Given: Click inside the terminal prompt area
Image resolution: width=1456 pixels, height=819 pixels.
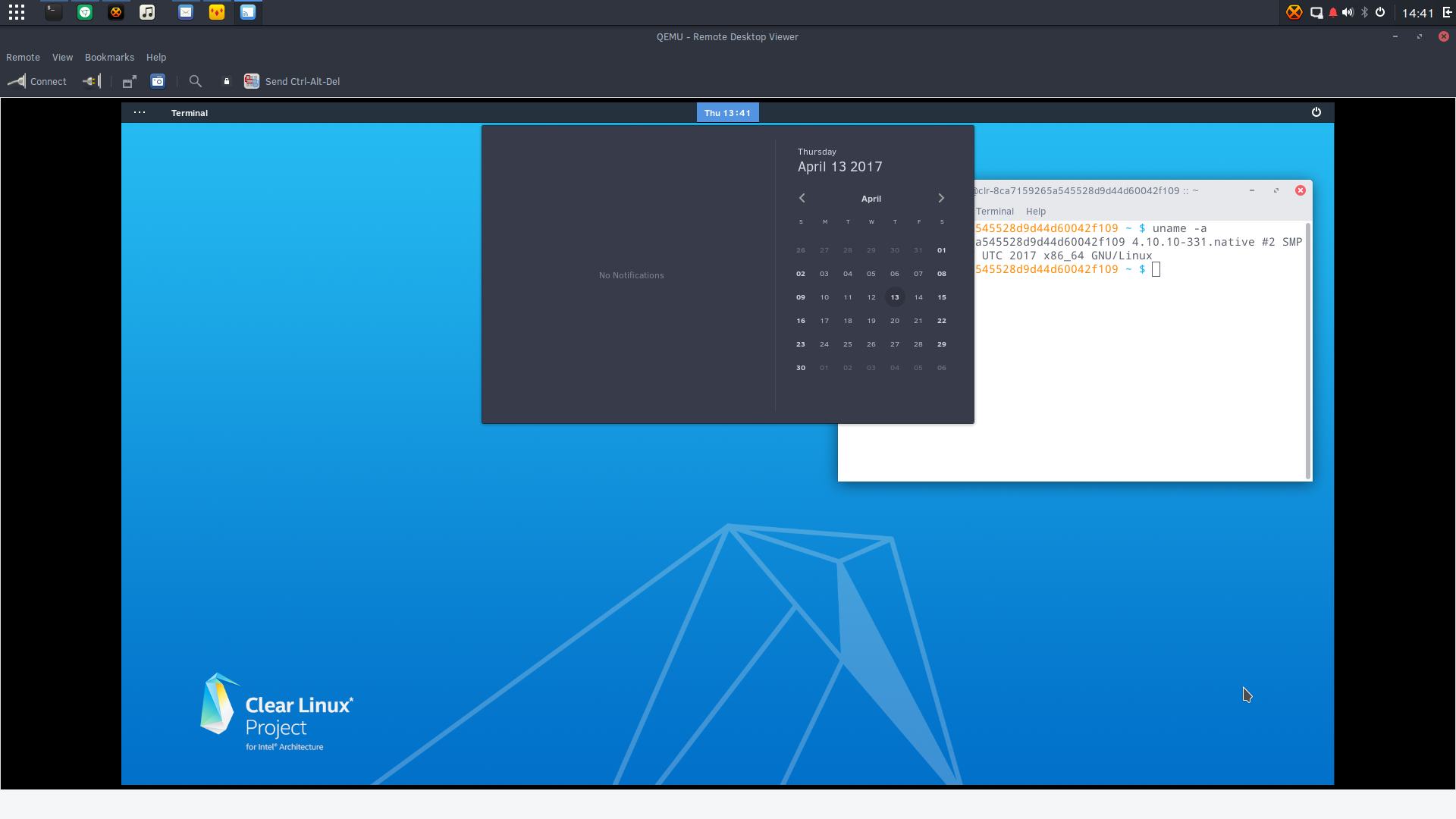Looking at the screenshot, I should pyautogui.click(x=1156, y=269).
